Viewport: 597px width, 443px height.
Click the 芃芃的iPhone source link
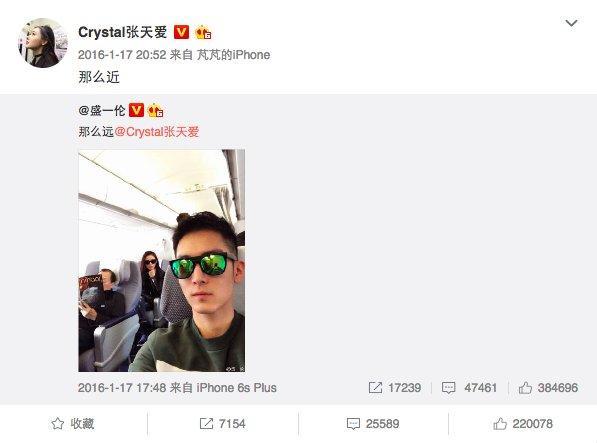[233, 55]
